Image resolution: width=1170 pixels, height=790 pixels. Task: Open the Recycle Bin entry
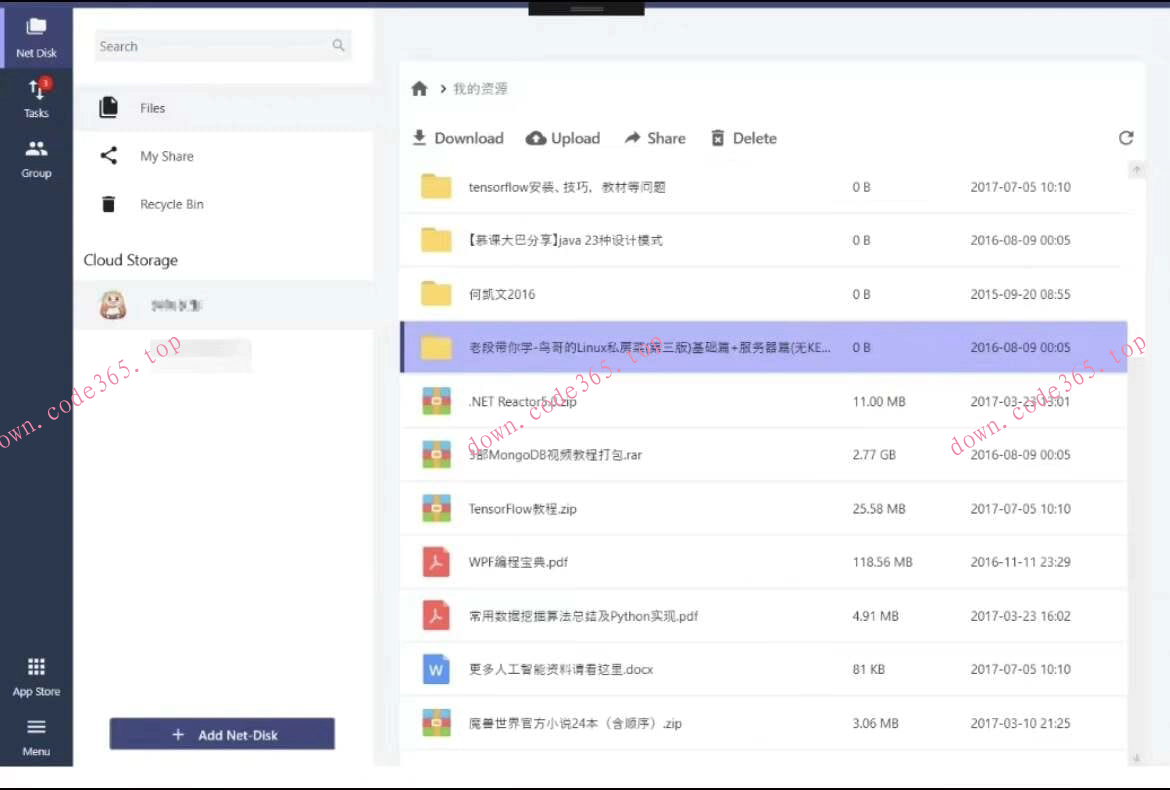(x=171, y=204)
